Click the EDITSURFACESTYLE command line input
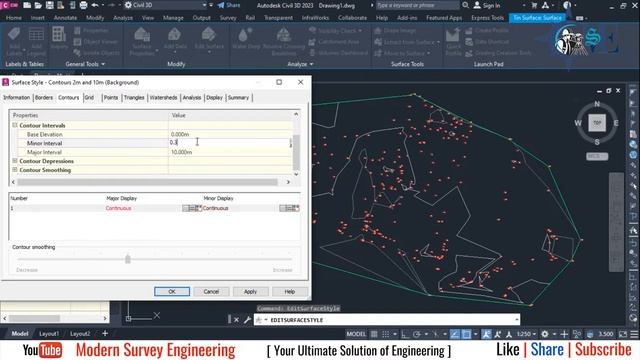The width and height of the screenshot is (640, 360). coord(387,320)
